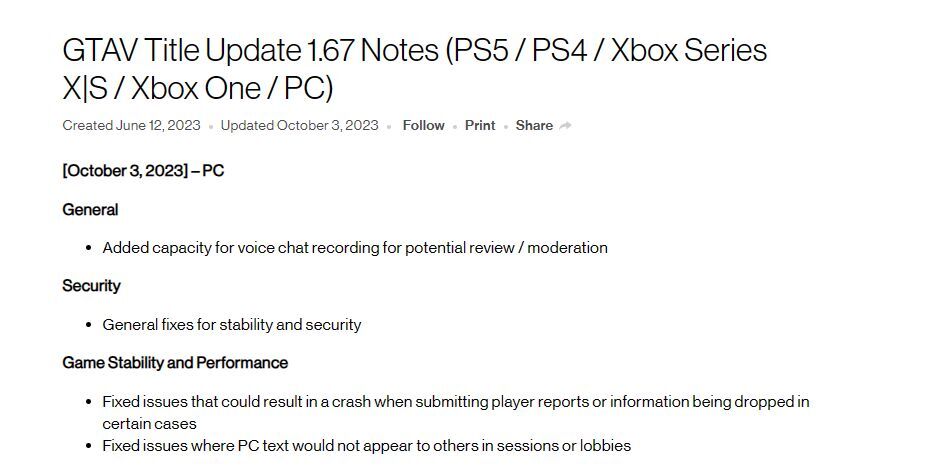Screen dimensions: 937x466
Task: Click the dot separator between Follow and Print
Action: [x=455, y=127]
